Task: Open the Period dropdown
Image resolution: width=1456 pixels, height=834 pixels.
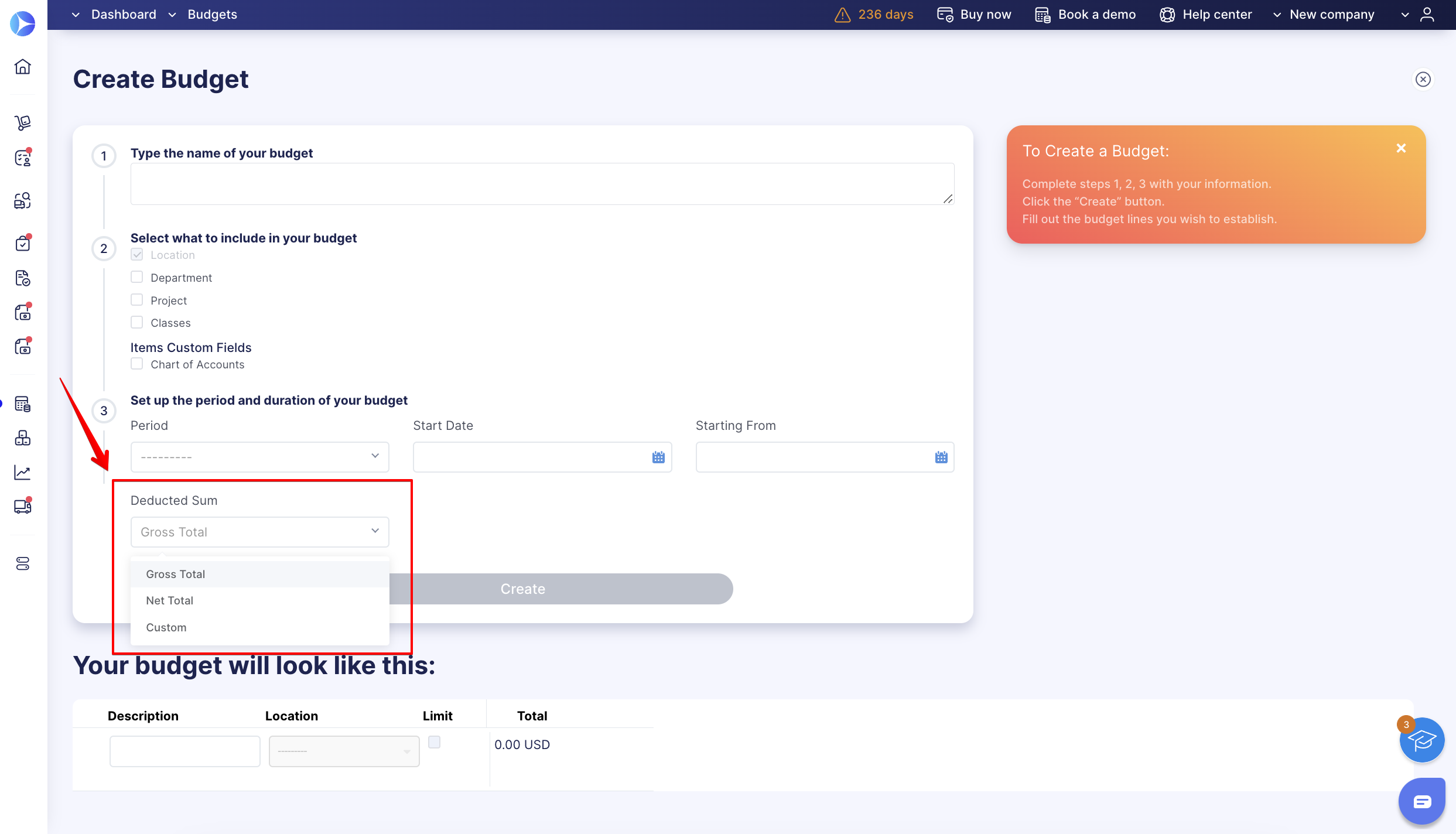Action: click(259, 457)
